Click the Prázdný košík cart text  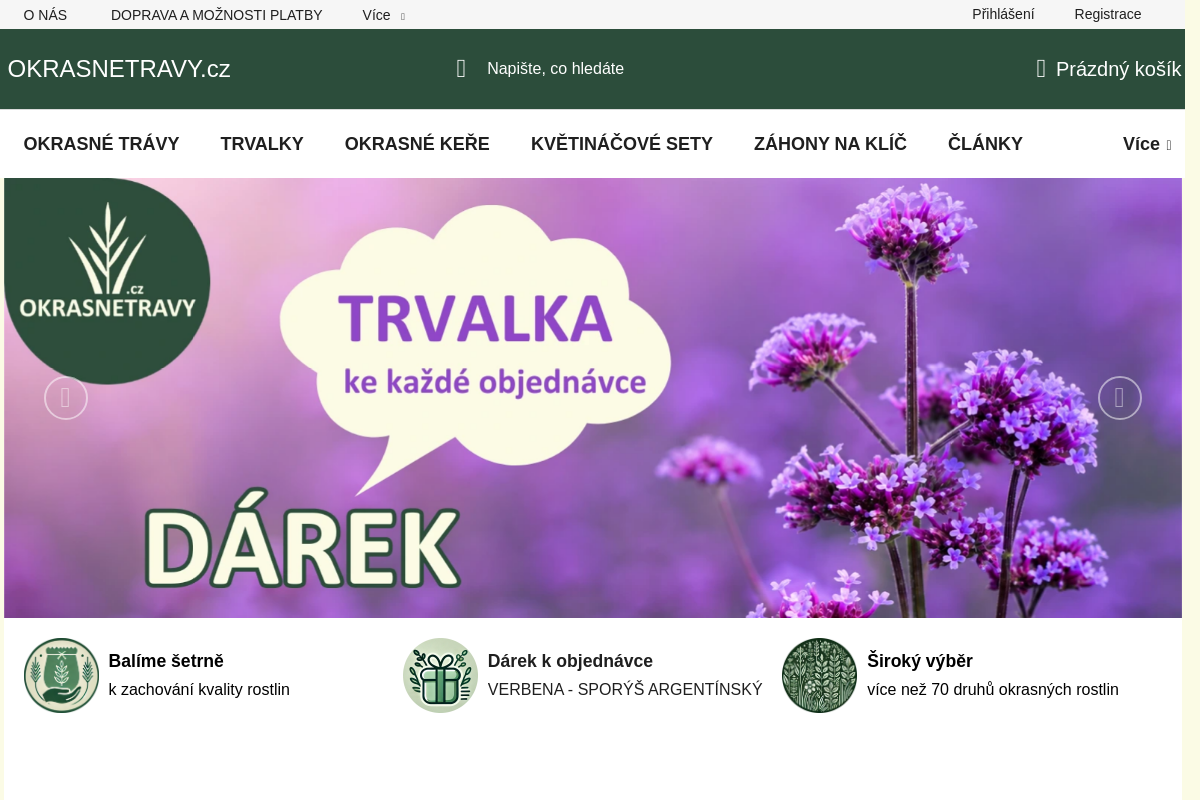[1119, 69]
